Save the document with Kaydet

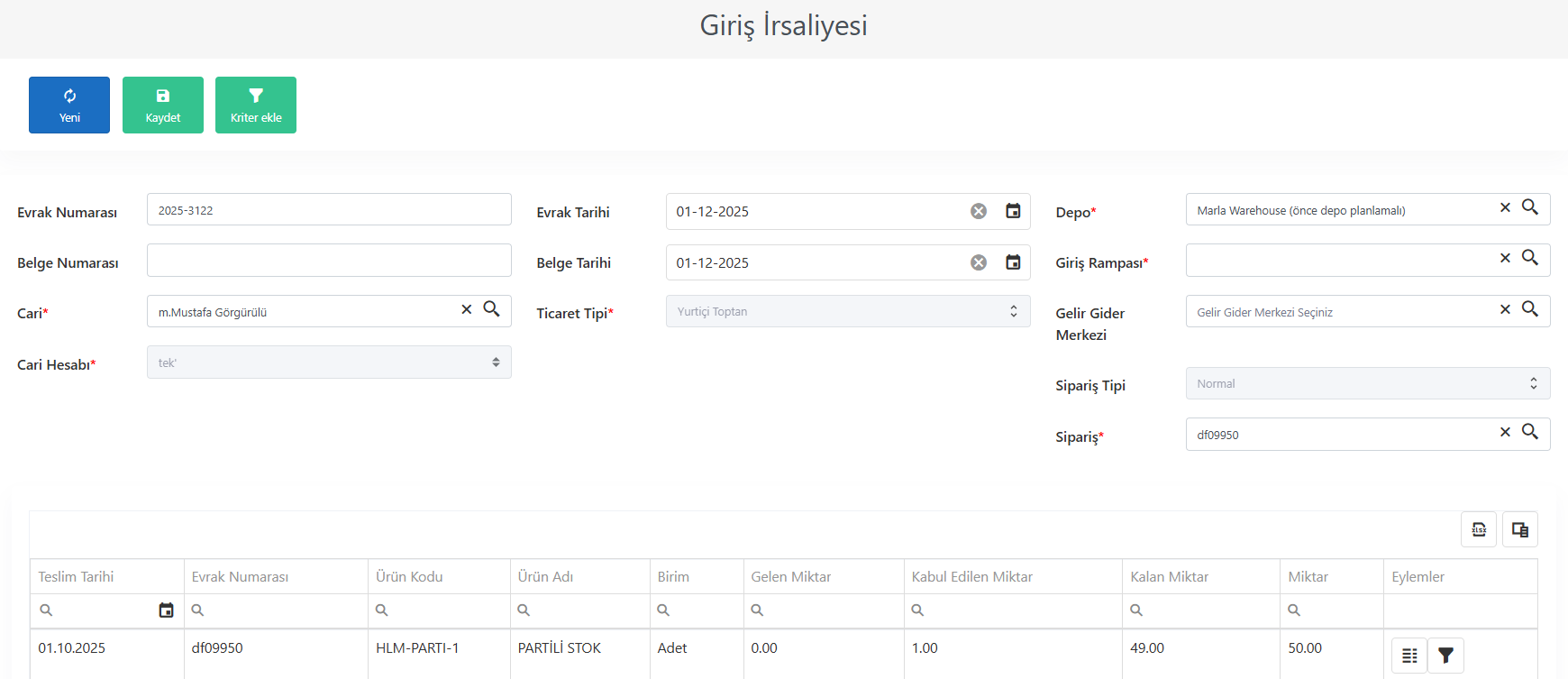[x=163, y=105]
